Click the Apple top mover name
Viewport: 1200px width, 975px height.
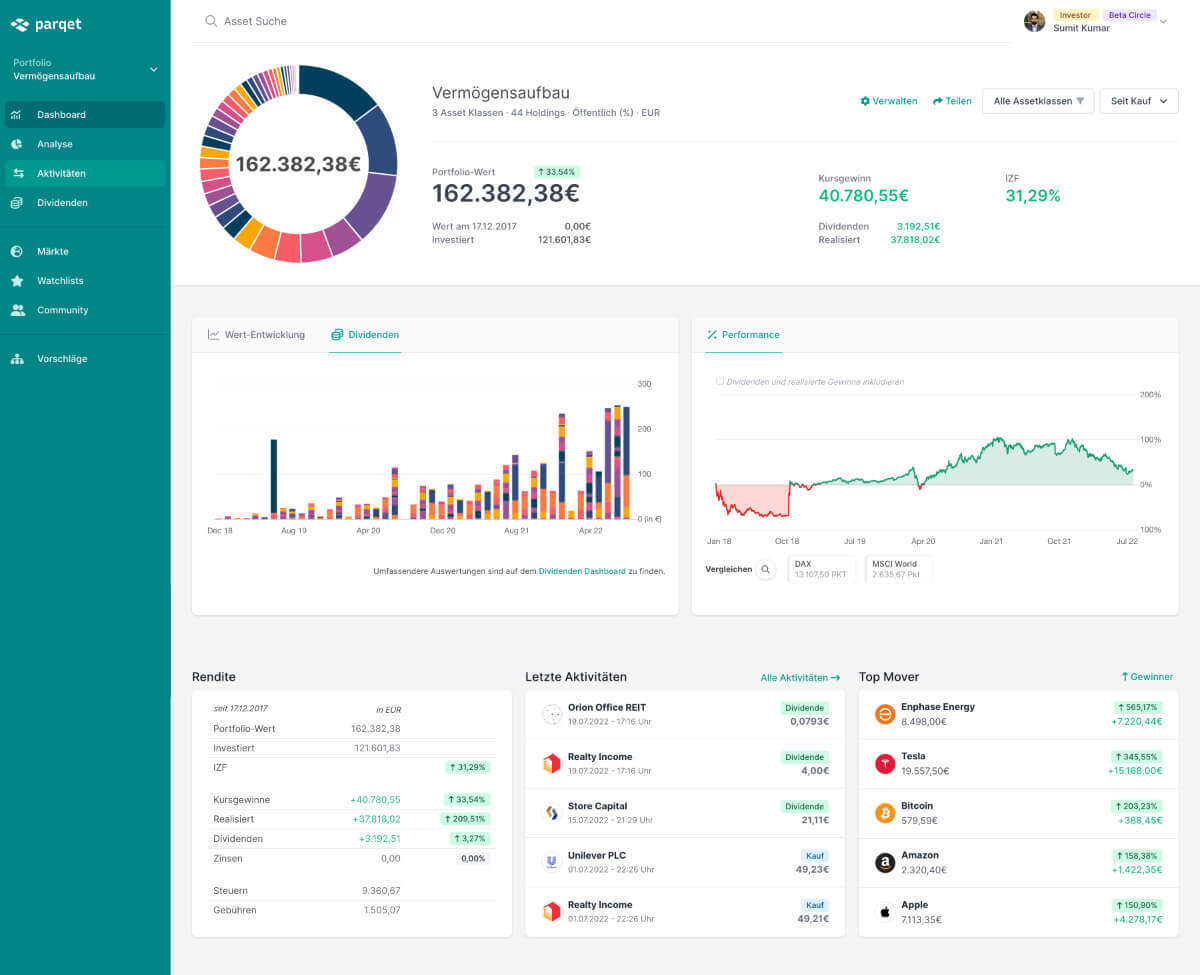pos(914,905)
